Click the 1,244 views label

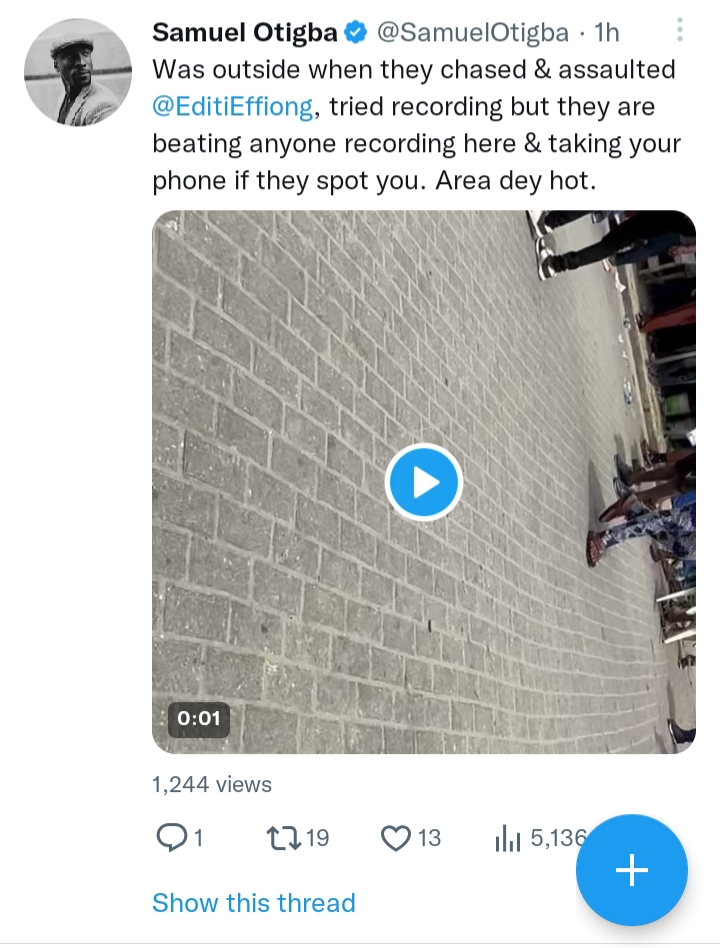[x=212, y=784]
